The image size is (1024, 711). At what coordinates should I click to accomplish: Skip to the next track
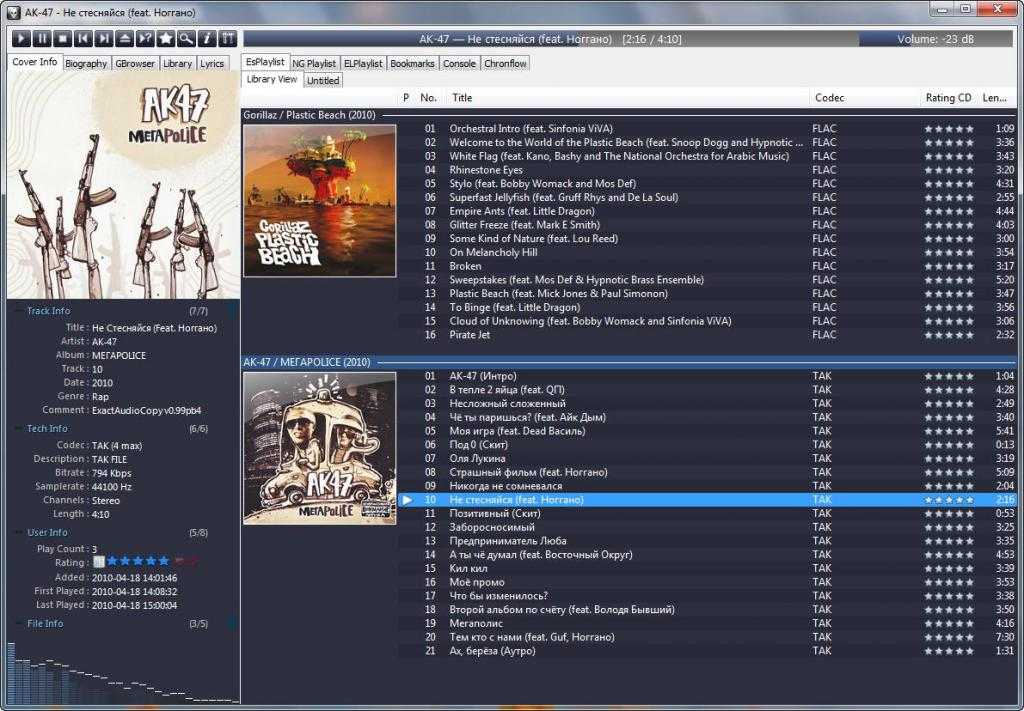click(x=103, y=38)
